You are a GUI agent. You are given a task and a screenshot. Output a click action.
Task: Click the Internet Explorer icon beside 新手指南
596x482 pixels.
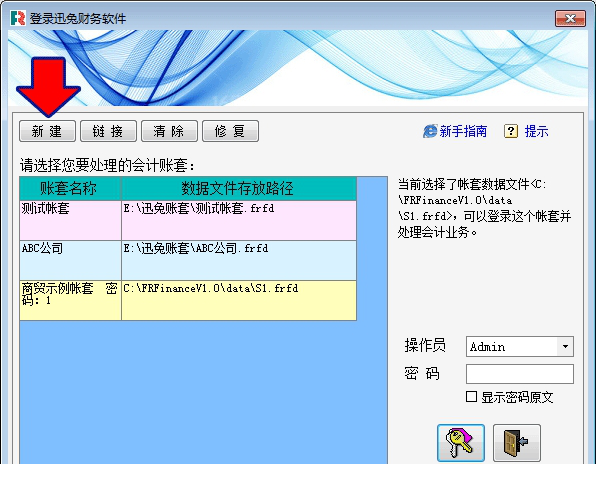point(430,132)
